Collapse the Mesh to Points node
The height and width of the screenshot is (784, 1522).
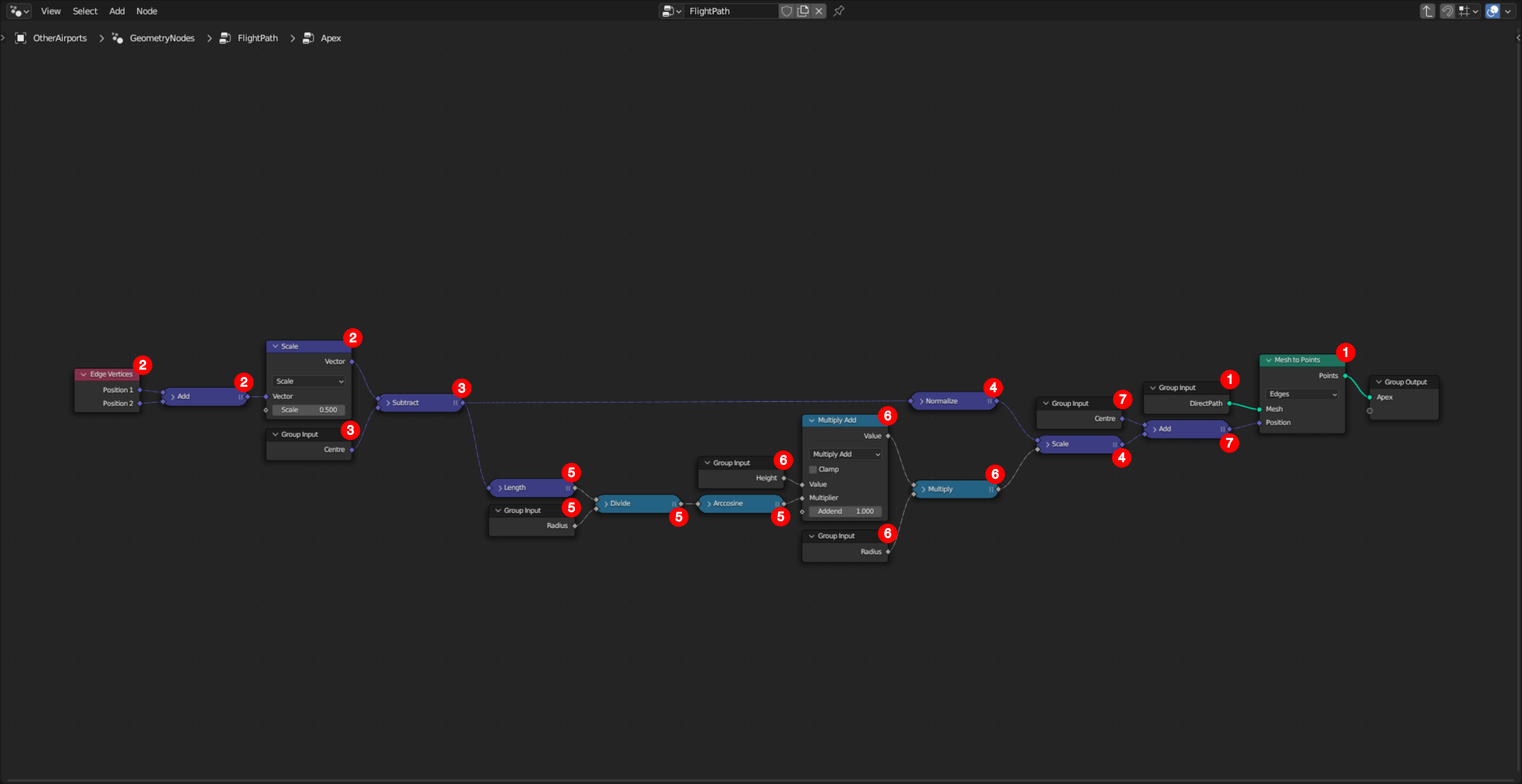tap(1269, 360)
